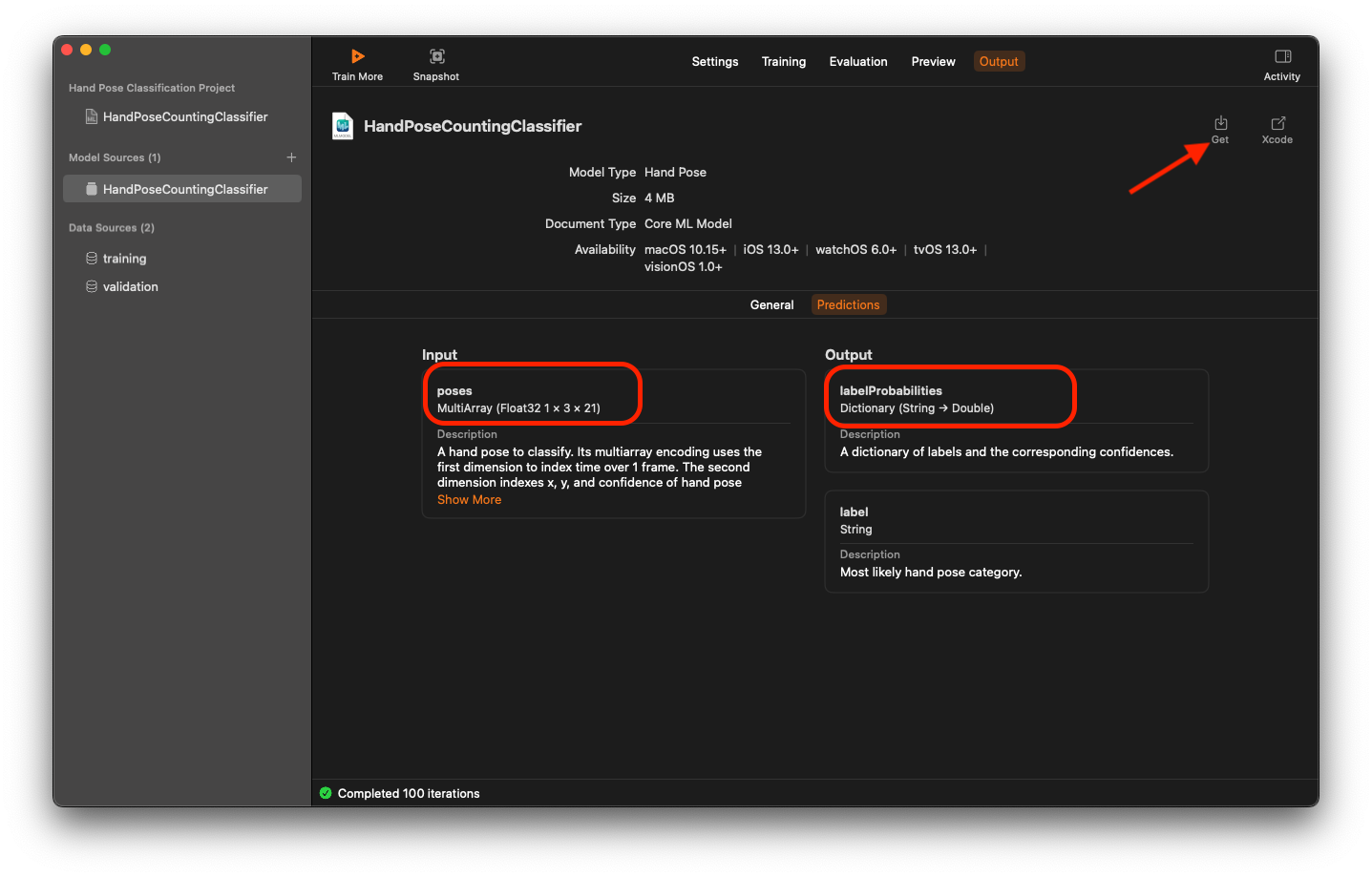Viewport: 1372px width, 877px height.
Task: Click the watchOS 6.0+ availability entry
Action: 855,250
